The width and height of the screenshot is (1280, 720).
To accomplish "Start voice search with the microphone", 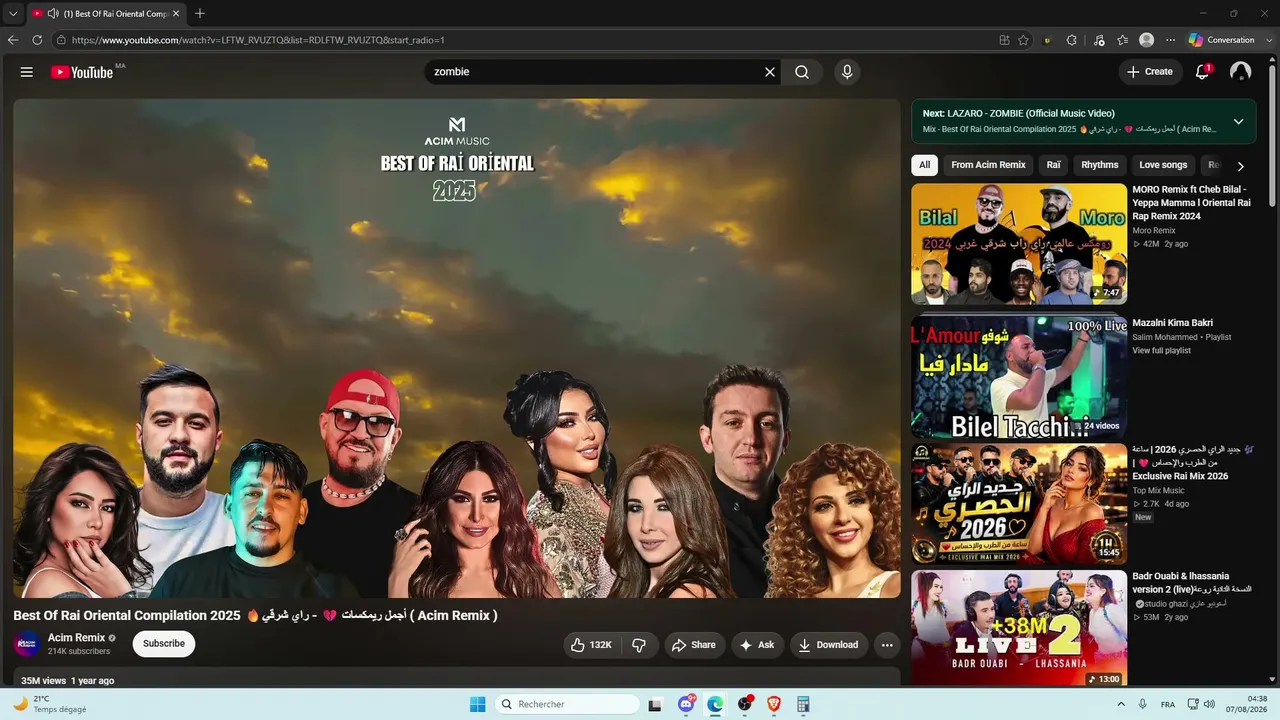I will point(847,72).
